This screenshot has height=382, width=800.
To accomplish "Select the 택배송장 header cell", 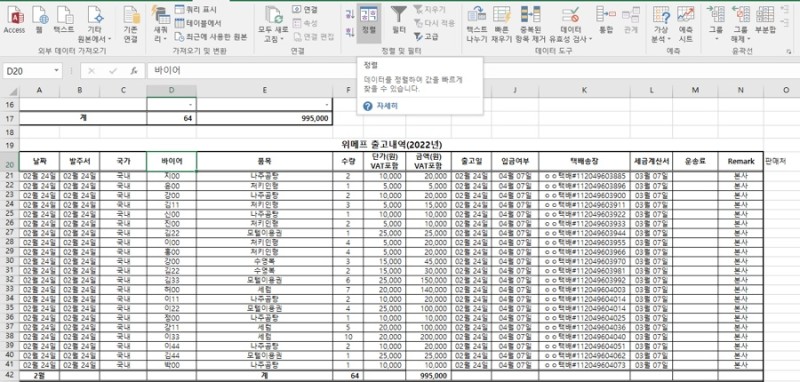I will [584, 161].
